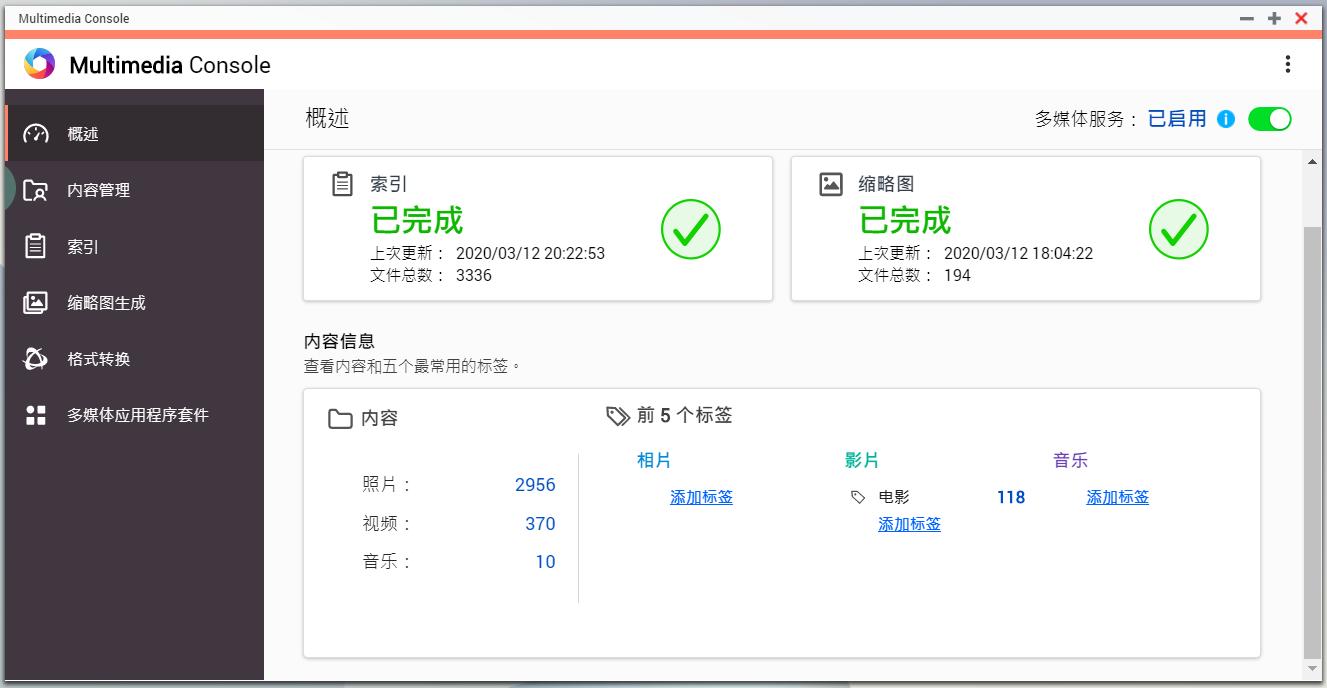
Task: Open the three-dot options menu
Action: [1288, 63]
